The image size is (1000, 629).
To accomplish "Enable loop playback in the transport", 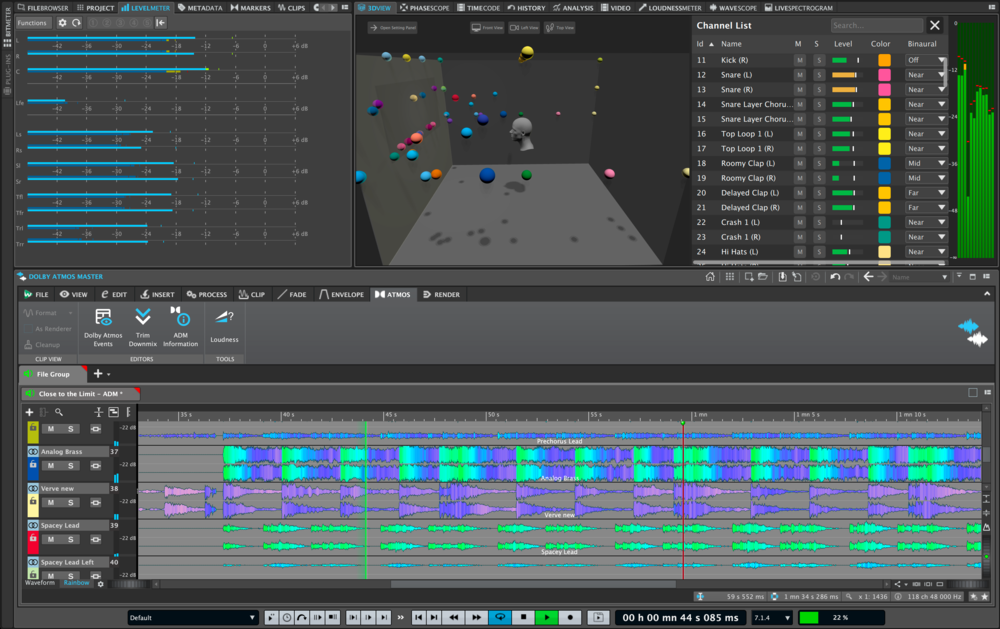I will coord(499,617).
